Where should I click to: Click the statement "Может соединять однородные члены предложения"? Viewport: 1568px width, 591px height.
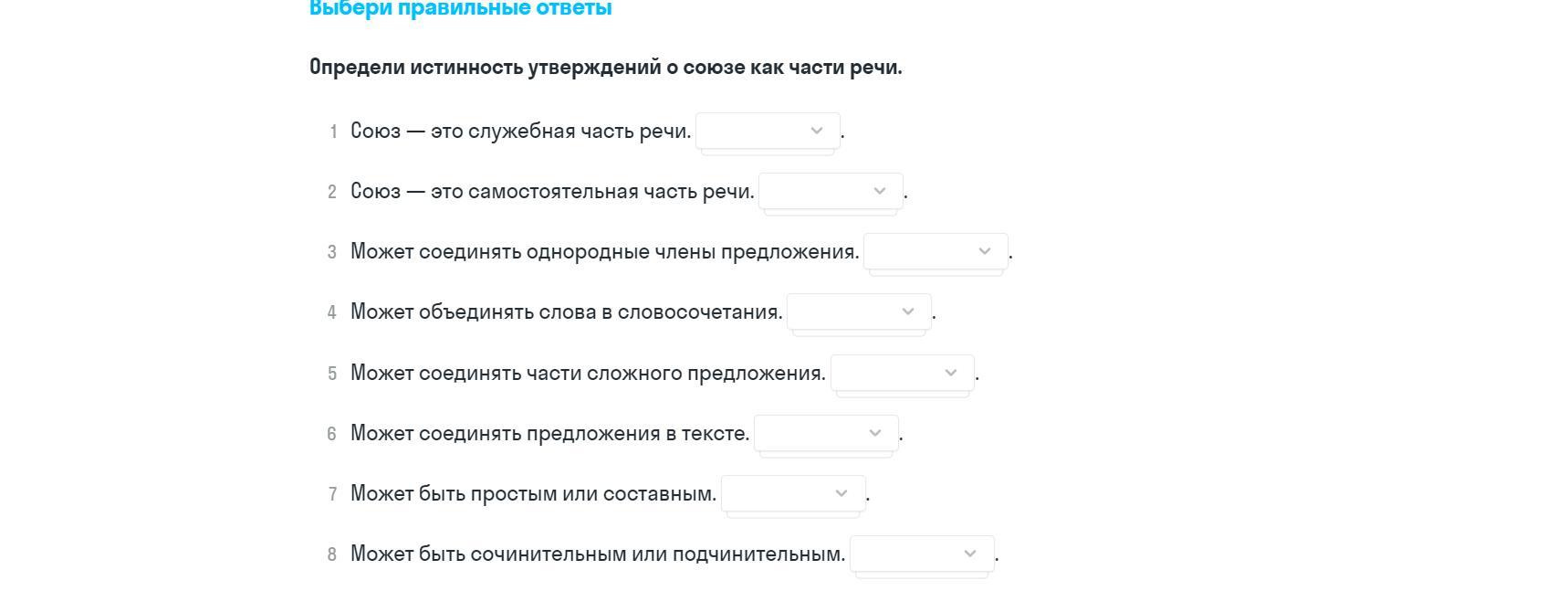click(x=604, y=252)
